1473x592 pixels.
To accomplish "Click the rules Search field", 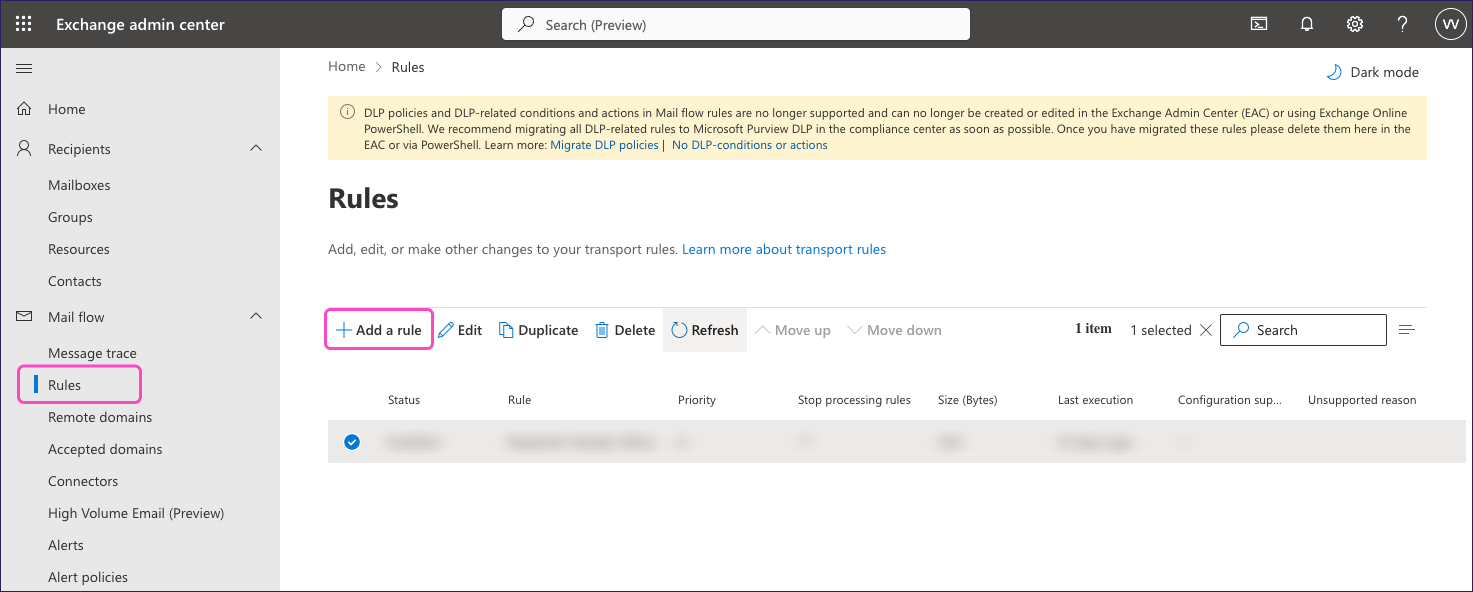I will pyautogui.click(x=1303, y=329).
